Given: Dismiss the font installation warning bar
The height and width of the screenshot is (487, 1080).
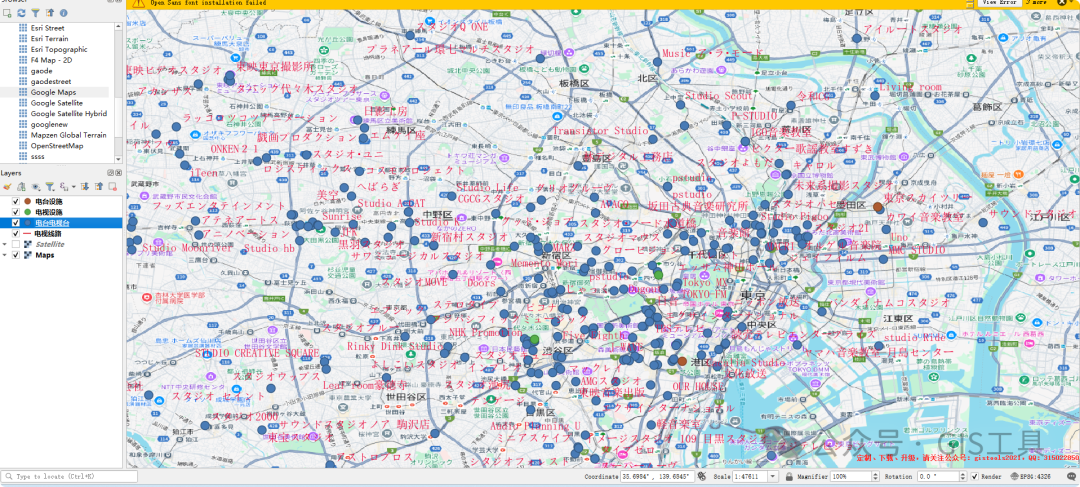Looking at the screenshot, I should click(1061, 3).
